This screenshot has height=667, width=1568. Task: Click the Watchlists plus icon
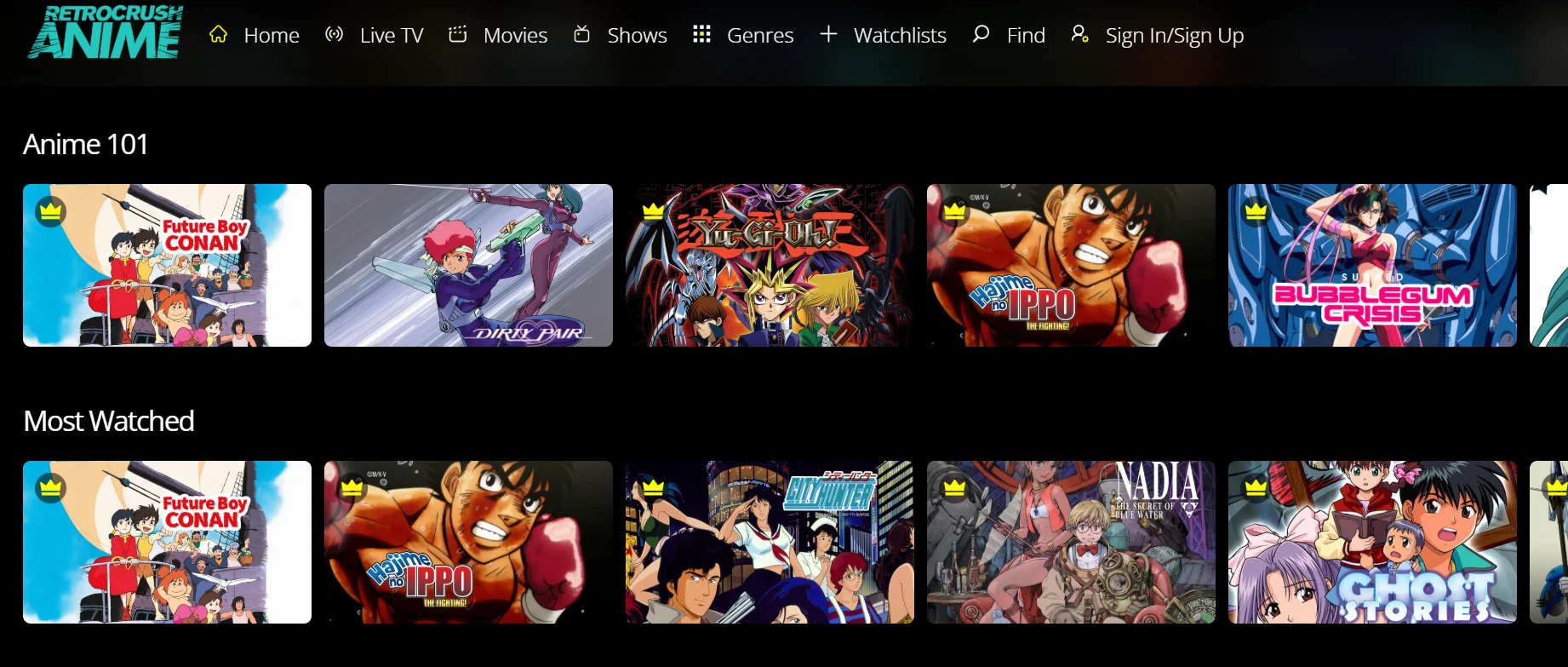click(828, 34)
